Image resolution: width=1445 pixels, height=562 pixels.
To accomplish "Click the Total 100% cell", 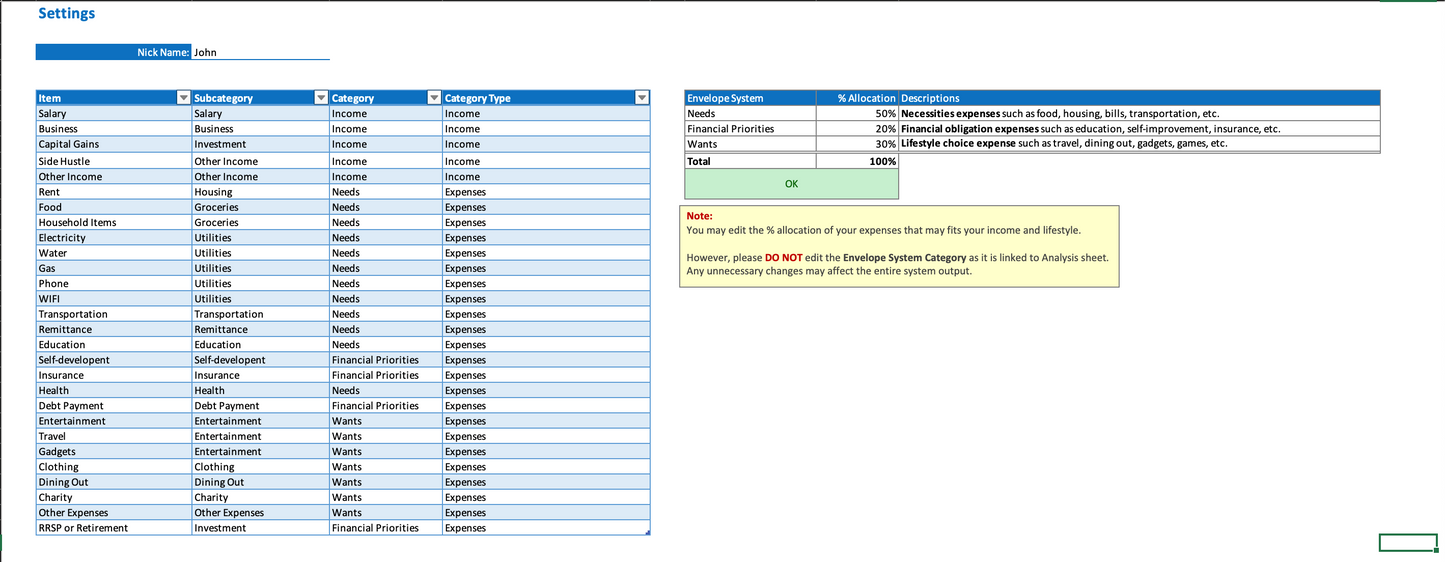I will 857,161.
